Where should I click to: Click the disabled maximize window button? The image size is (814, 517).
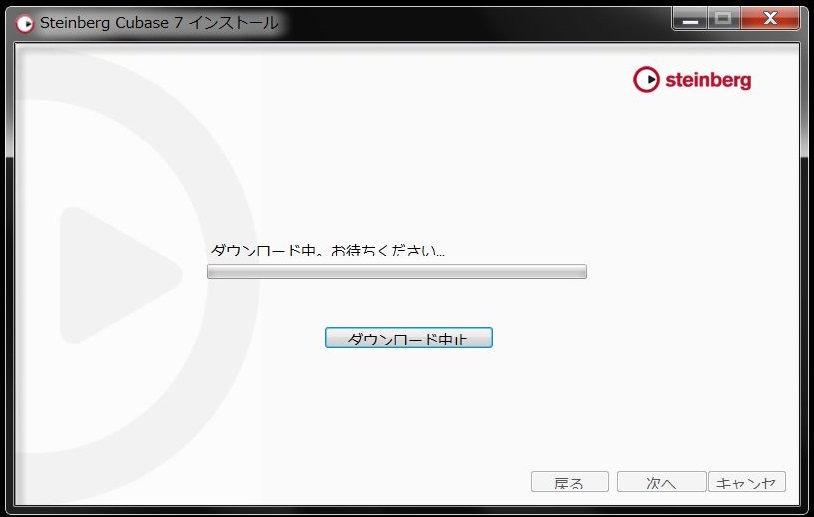click(723, 20)
